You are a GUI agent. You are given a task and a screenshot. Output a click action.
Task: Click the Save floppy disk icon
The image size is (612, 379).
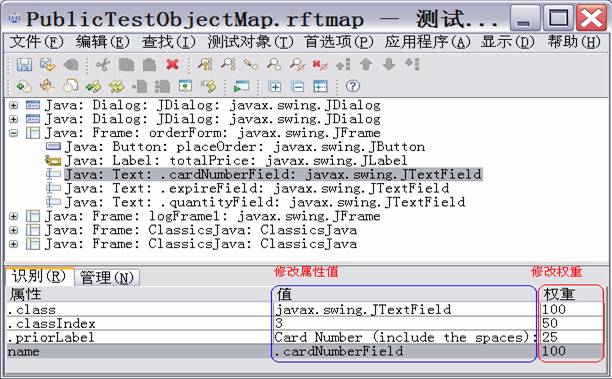tap(24, 64)
